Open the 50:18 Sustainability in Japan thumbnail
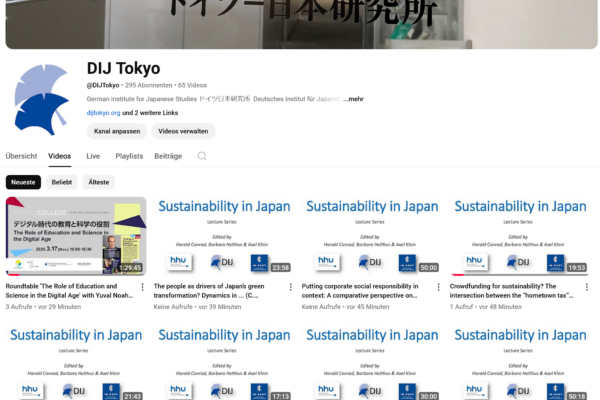Viewport: 600px width, 400px height. pyautogui.click(x=520, y=363)
